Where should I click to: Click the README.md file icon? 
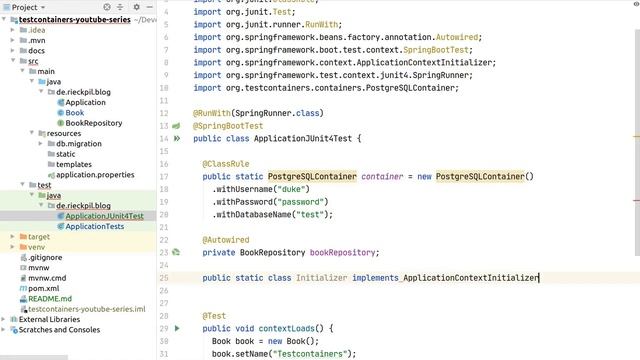point(23,299)
